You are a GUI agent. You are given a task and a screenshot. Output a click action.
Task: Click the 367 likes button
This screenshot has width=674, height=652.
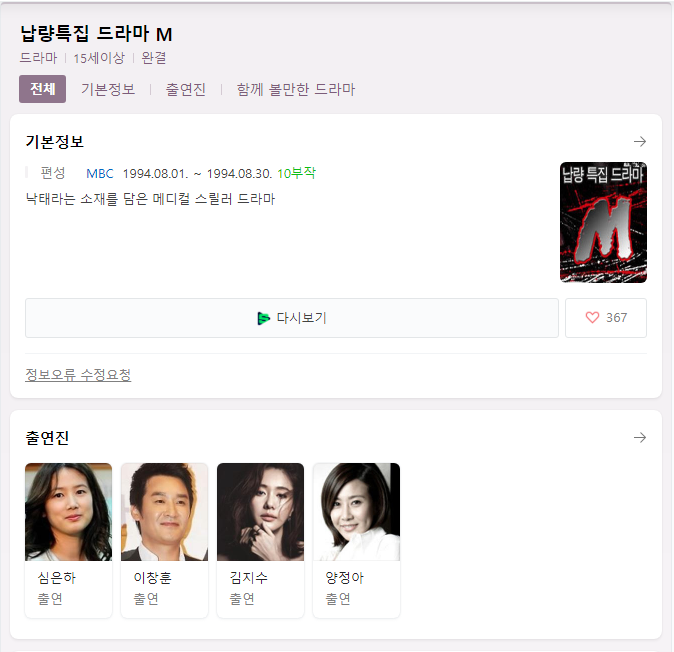click(x=606, y=318)
